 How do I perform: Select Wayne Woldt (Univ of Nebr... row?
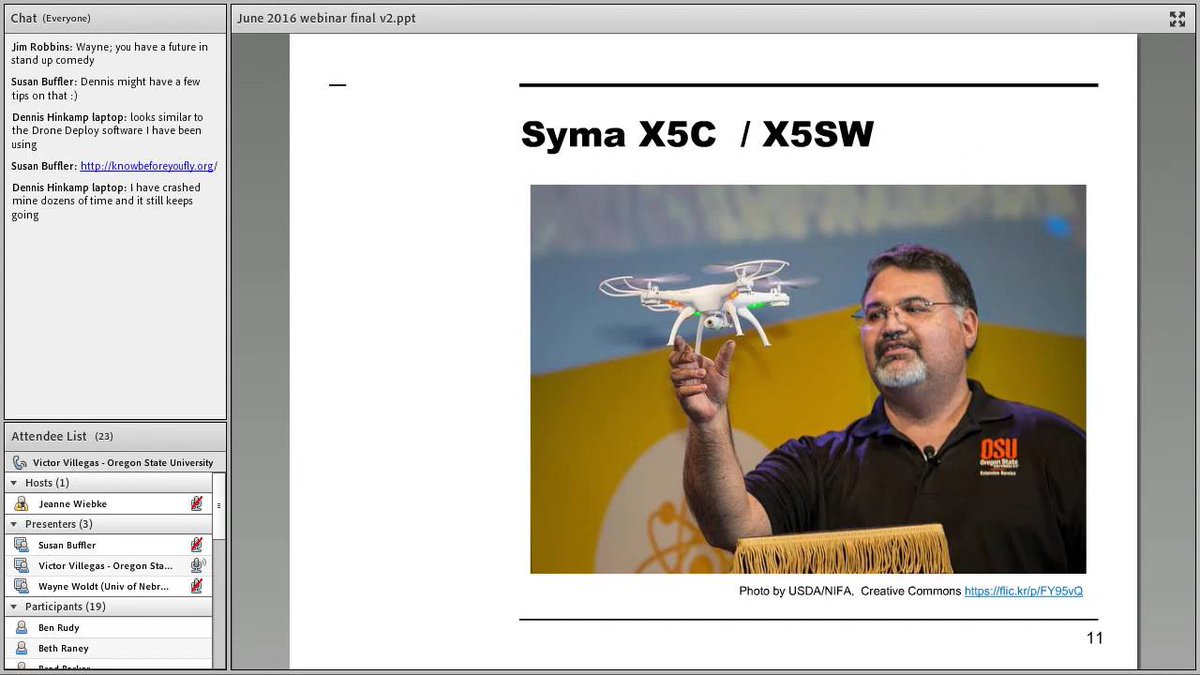pos(109,586)
